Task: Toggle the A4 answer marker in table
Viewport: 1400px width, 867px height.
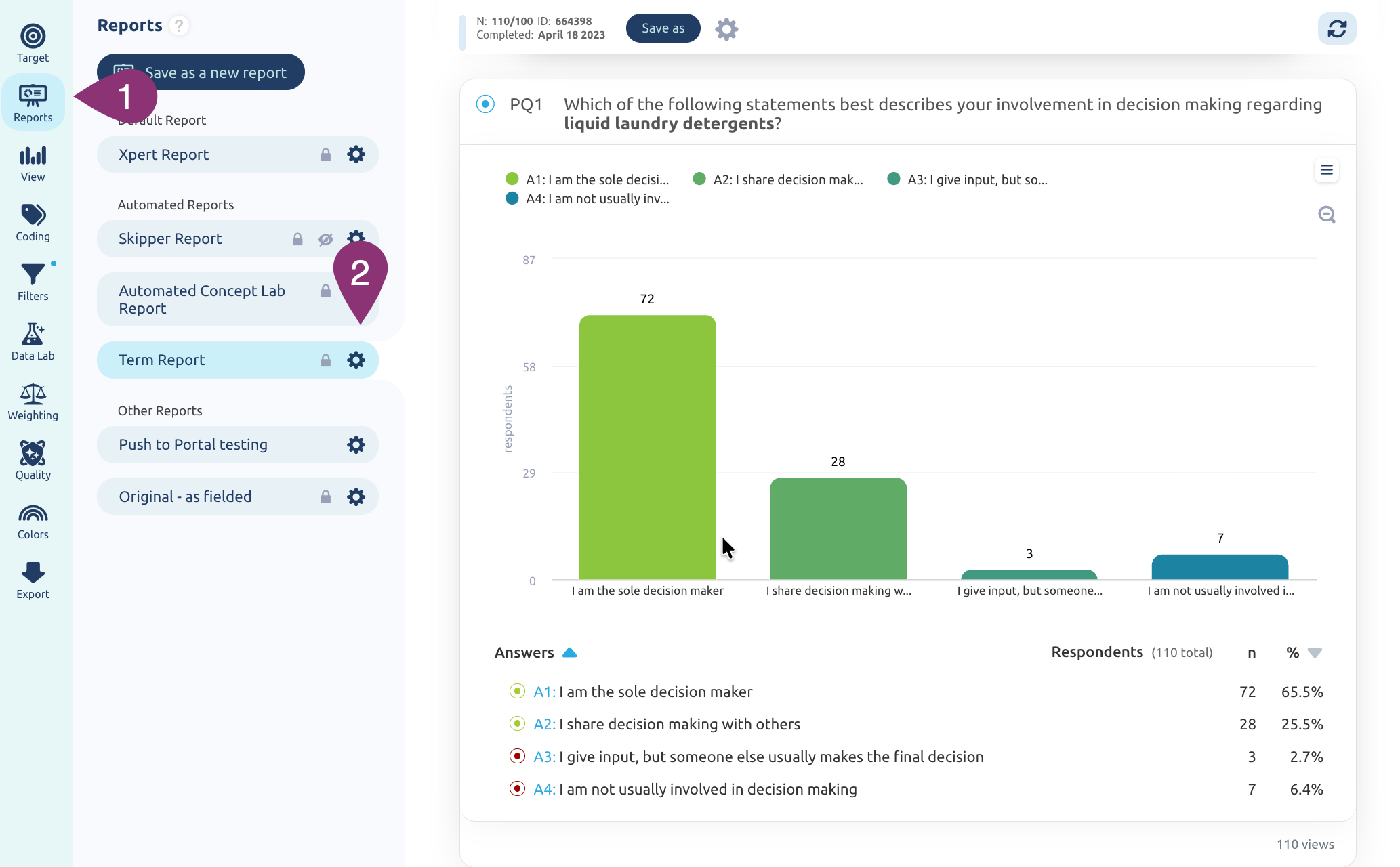Action: click(517, 788)
